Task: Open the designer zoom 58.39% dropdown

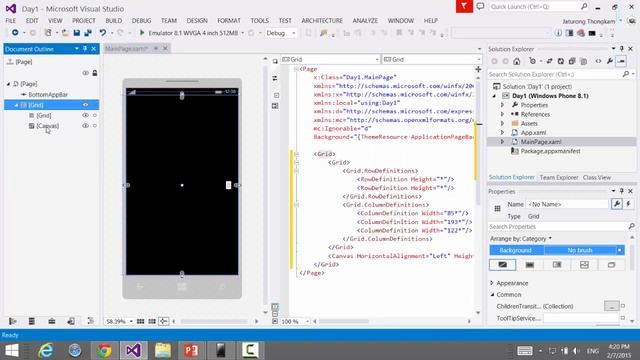Action: [x=131, y=321]
